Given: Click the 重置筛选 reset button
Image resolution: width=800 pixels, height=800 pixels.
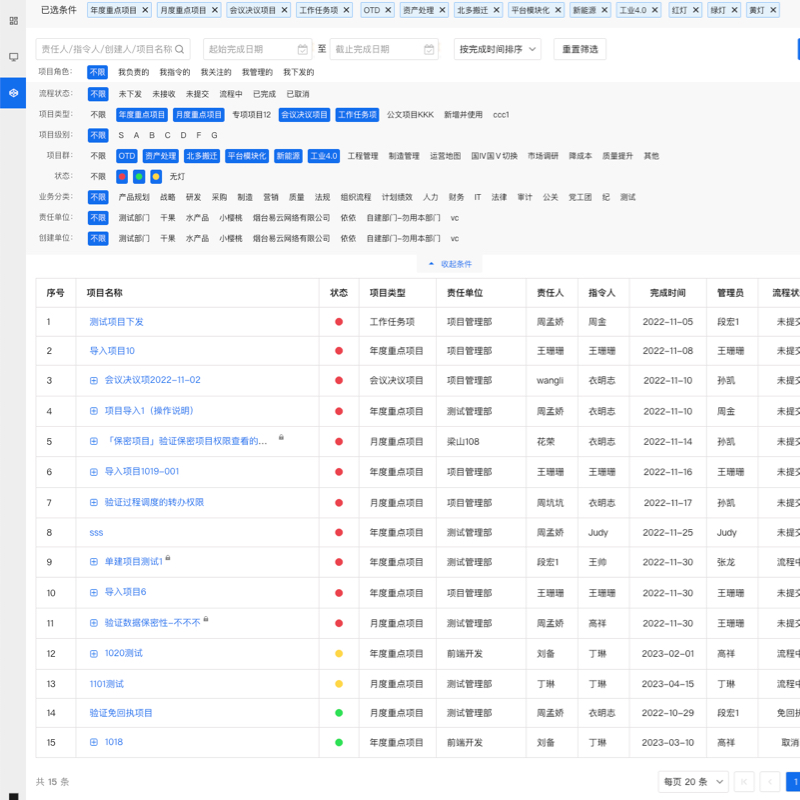Looking at the screenshot, I should [x=579, y=49].
